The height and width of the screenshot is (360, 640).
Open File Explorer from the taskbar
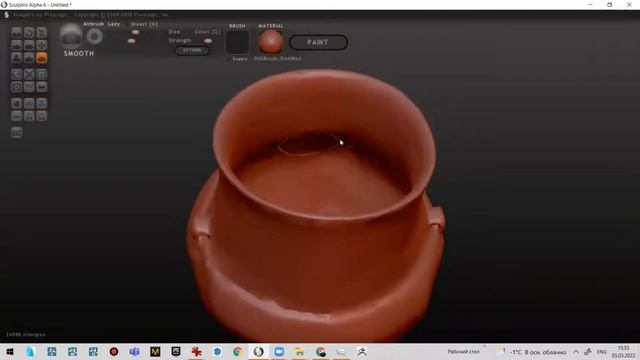(x=300, y=352)
